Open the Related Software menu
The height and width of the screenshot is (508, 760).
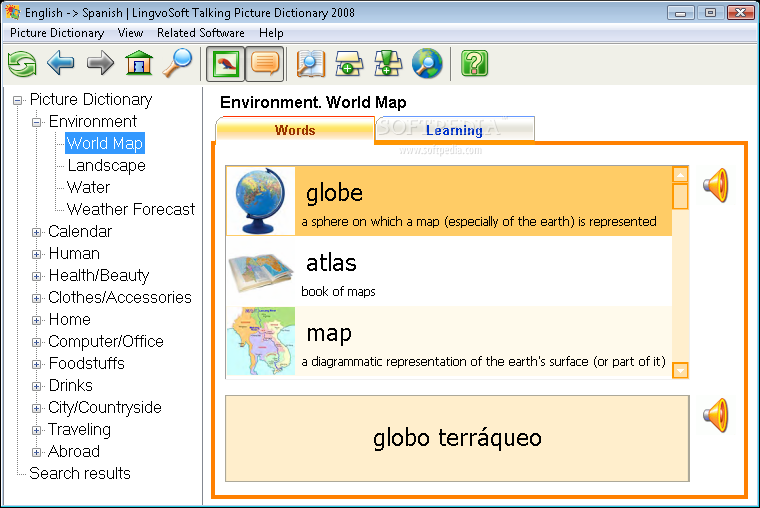pos(201,33)
